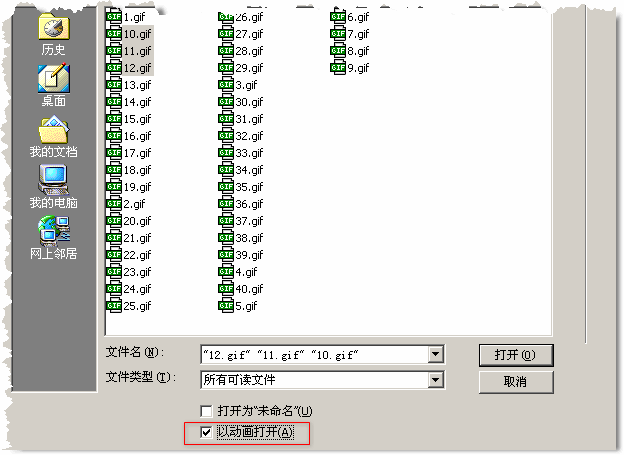Viewport: 624px width, 455px height.
Task: Select the GIF icon of 4.gif
Action: point(226,272)
